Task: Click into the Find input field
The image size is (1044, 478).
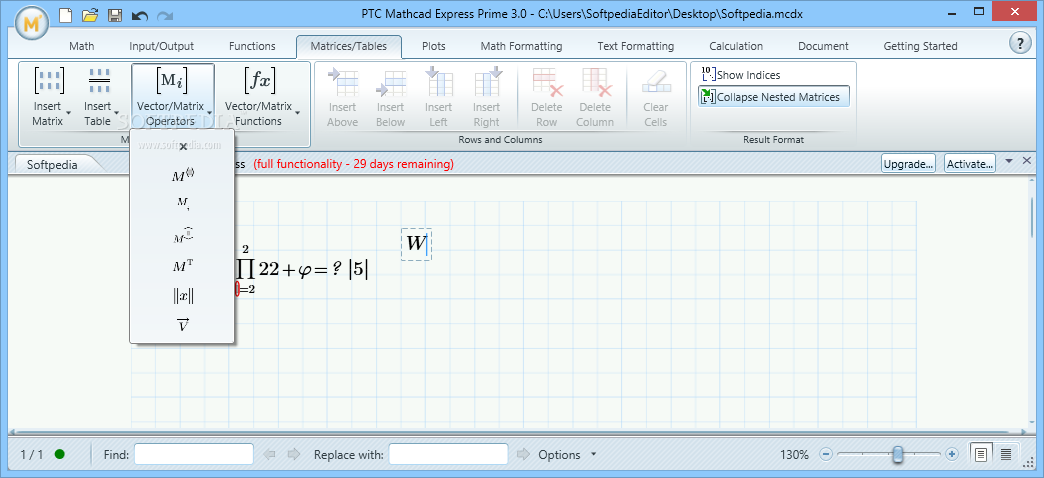Action: (194, 455)
